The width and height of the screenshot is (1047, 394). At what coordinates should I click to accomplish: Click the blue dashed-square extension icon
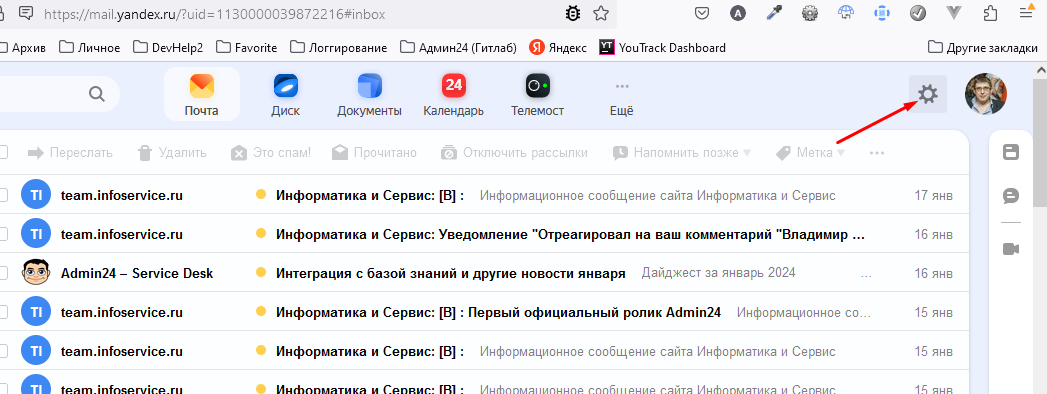point(883,13)
